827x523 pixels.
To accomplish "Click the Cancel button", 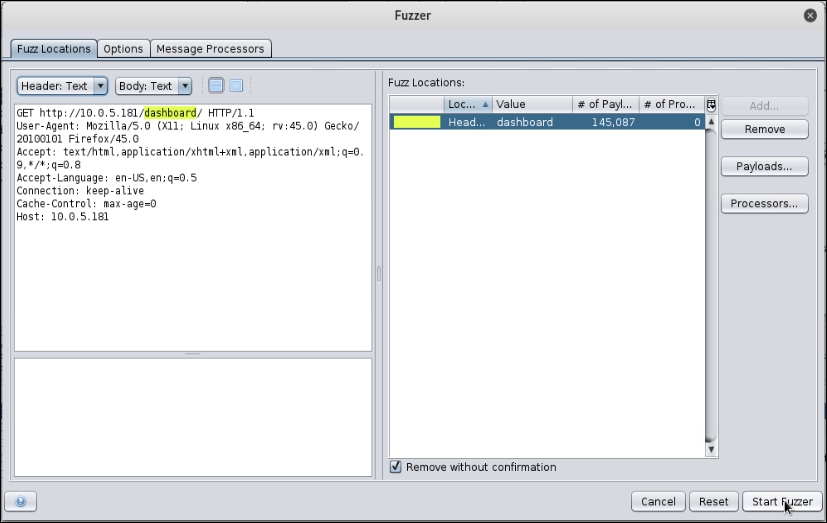I will pyautogui.click(x=658, y=501).
